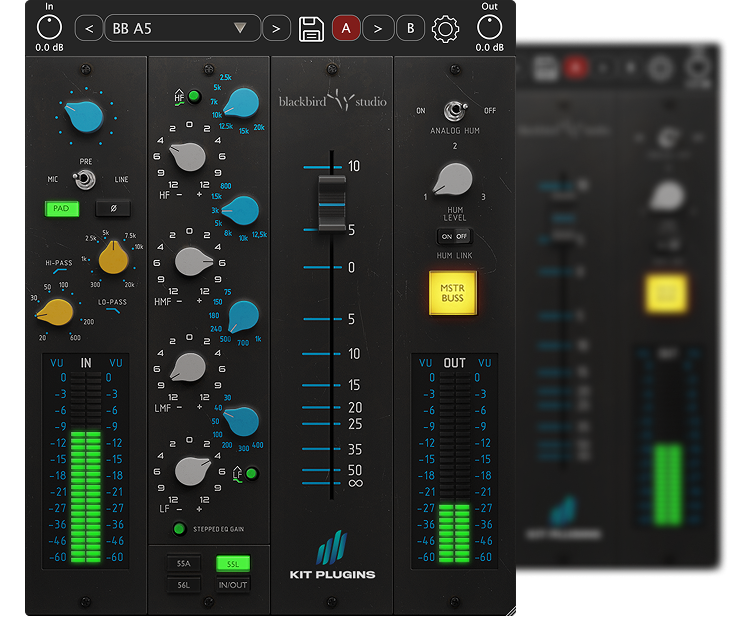Screen dimensions: 750x617
Task: Click the LF shelf green LED button
Action: 251,474
